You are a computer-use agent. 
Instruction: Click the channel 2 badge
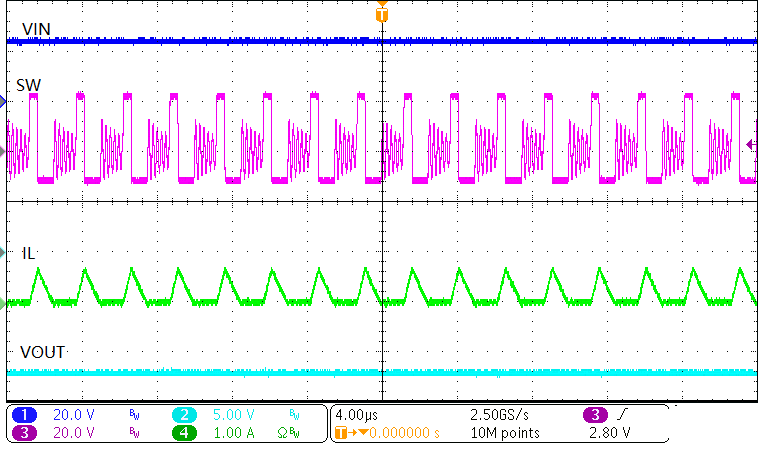pyautogui.click(x=184, y=415)
